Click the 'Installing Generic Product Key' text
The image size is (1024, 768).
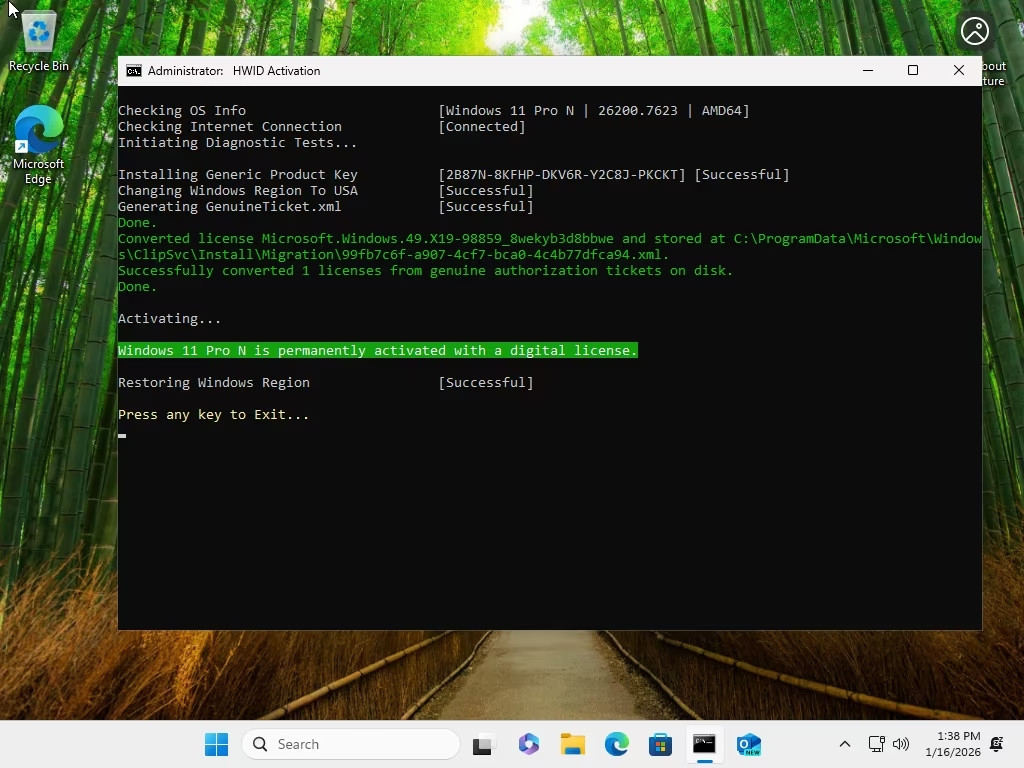(238, 174)
